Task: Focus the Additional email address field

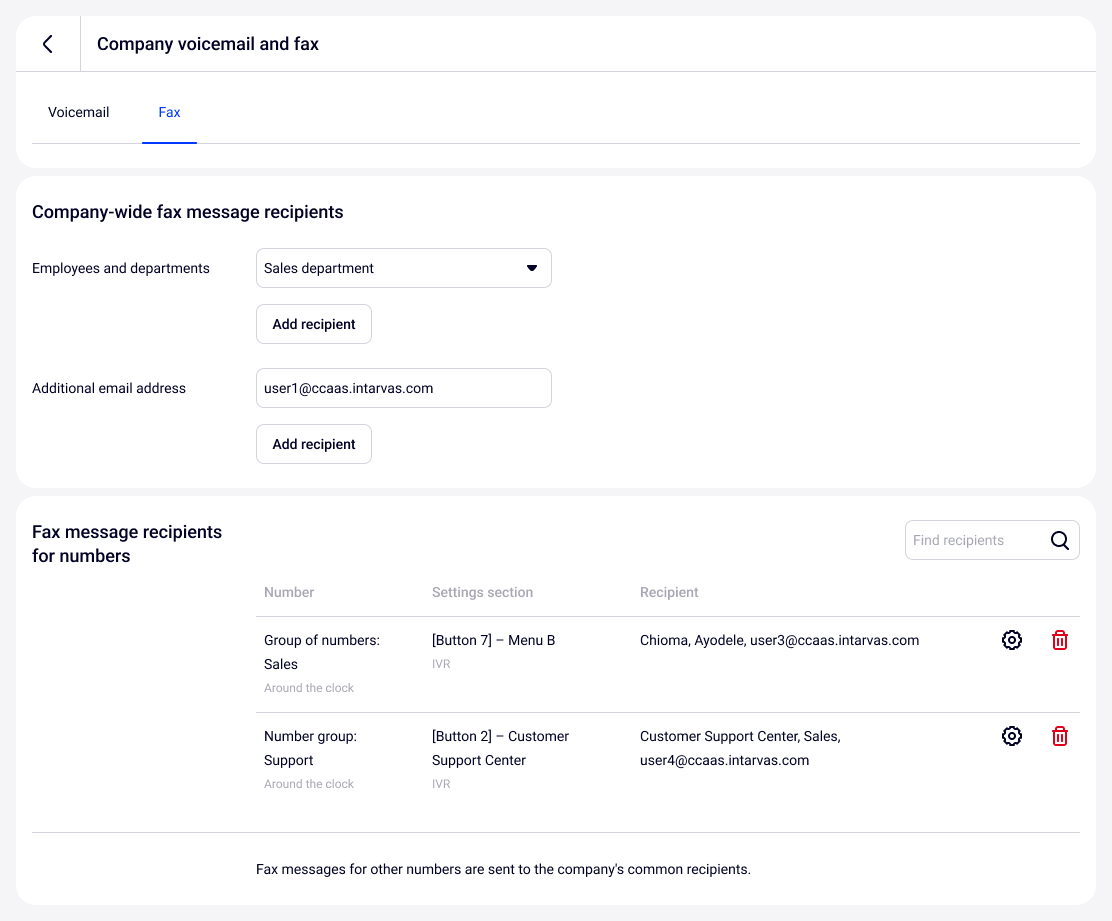Action: [x=403, y=388]
